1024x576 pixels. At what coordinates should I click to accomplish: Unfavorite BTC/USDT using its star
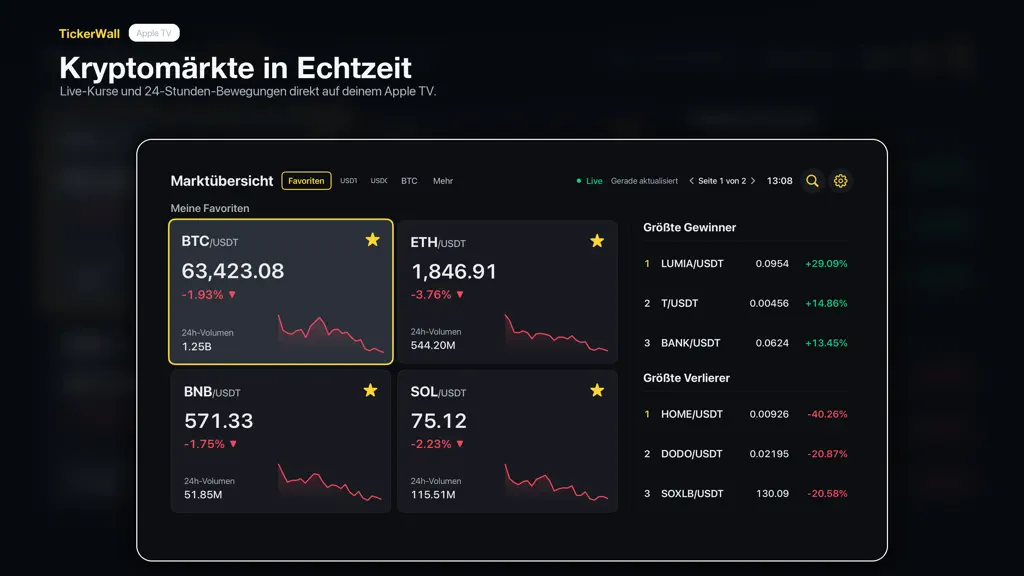(x=372, y=240)
